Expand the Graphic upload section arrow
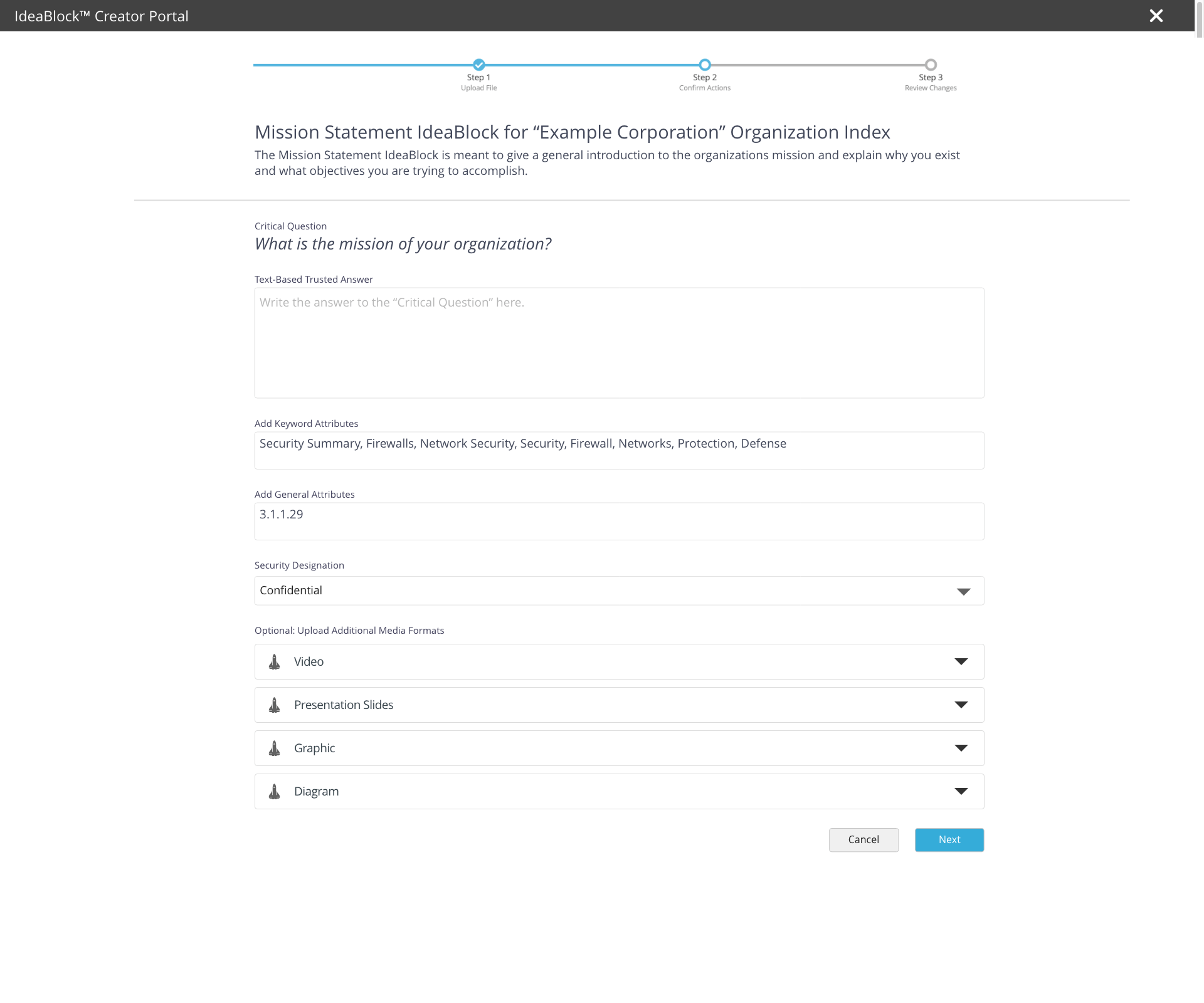The height and width of the screenshot is (1003, 1204). 961,748
